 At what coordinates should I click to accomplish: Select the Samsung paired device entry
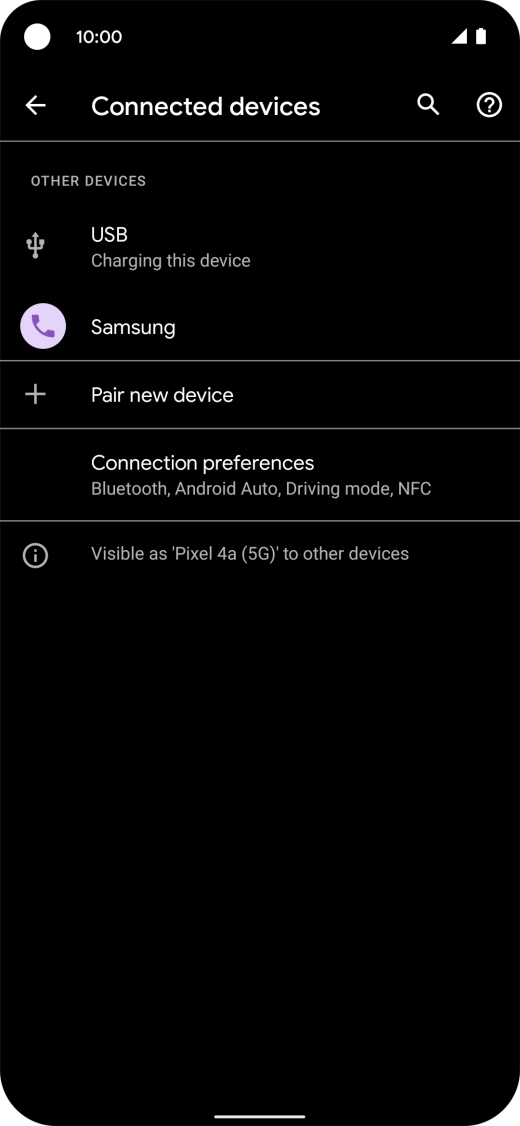(x=260, y=327)
